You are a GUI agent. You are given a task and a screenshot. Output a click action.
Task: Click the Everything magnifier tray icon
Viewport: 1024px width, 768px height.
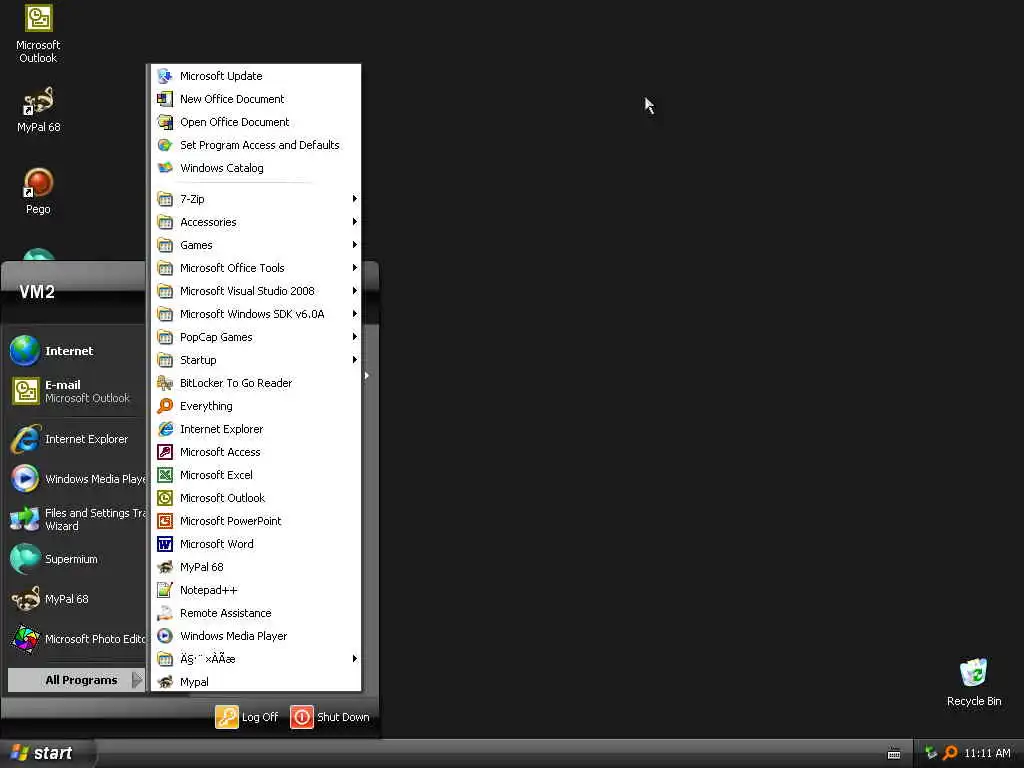(950, 753)
